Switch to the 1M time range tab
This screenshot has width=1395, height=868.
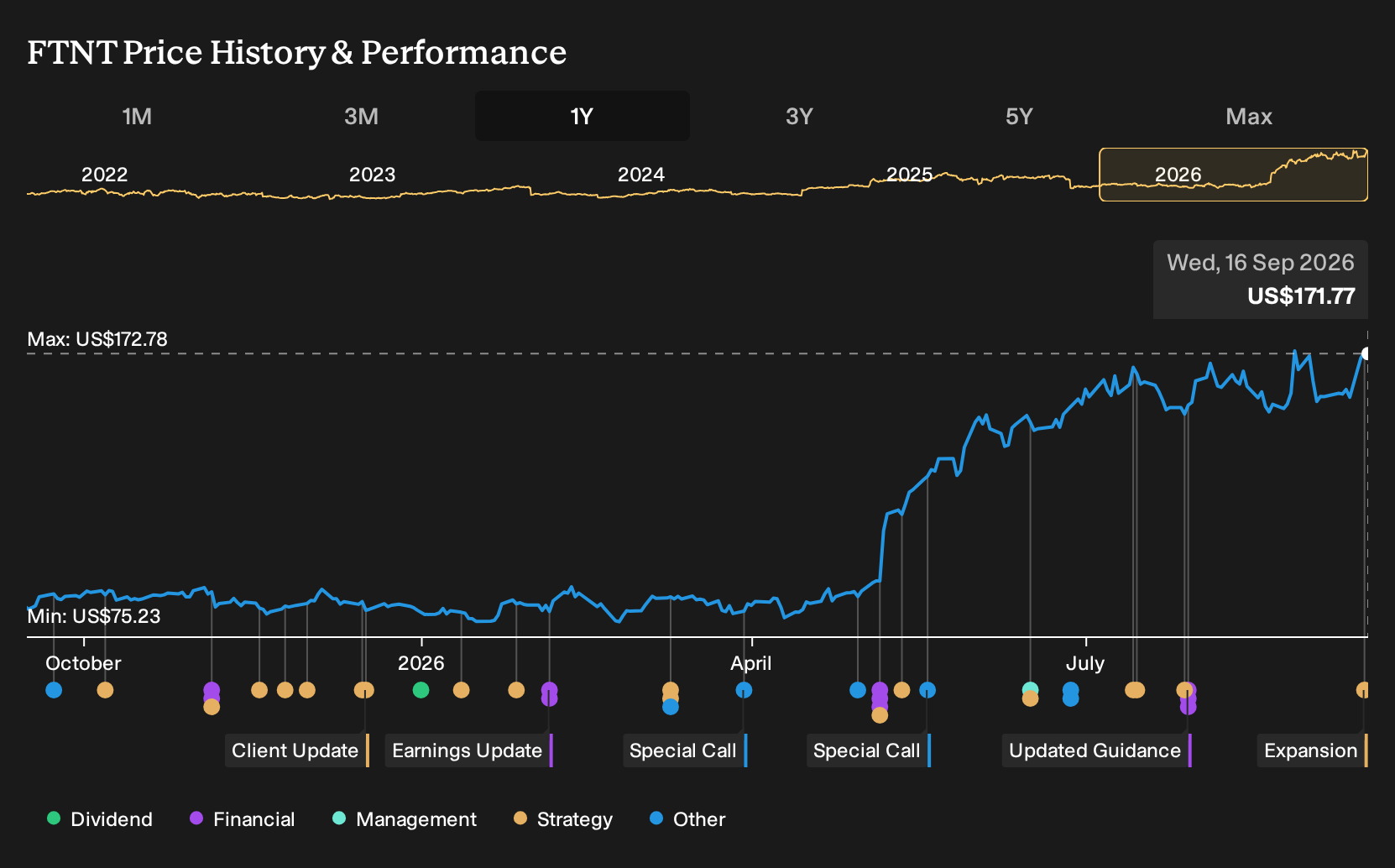pos(137,116)
